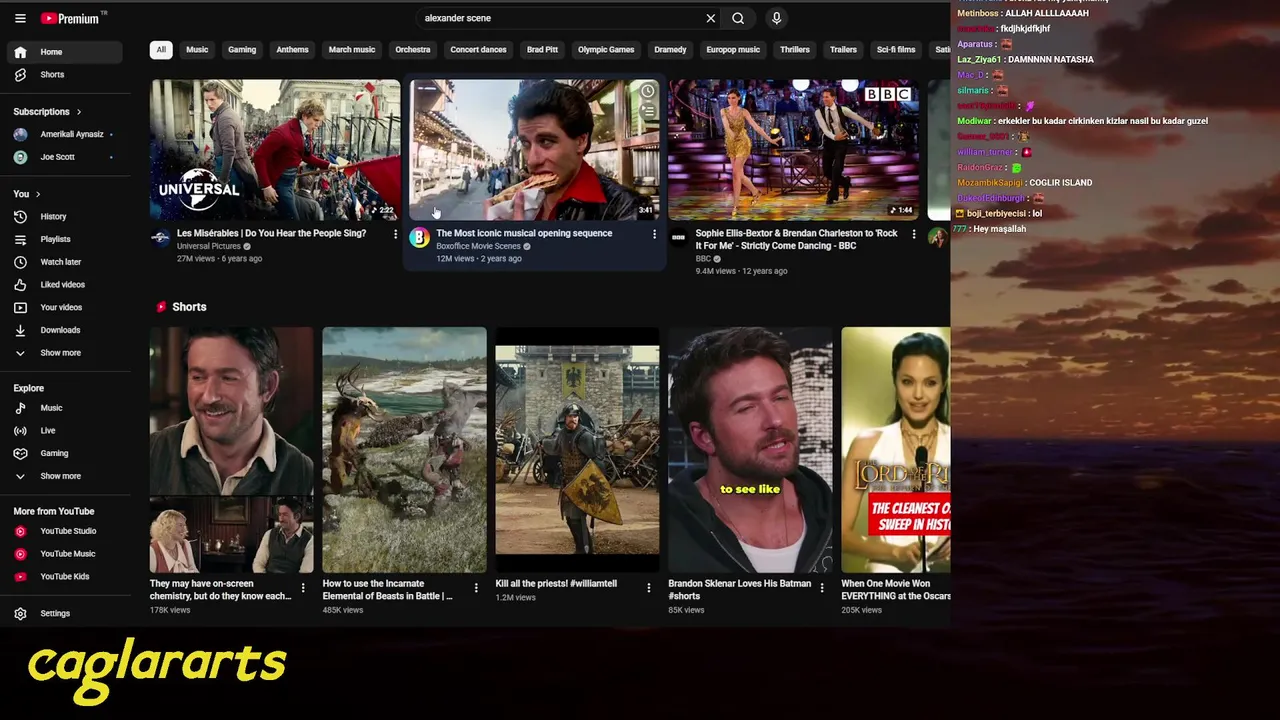Open Watch later list
The width and height of the screenshot is (1280, 720).
[x=66, y=262]
